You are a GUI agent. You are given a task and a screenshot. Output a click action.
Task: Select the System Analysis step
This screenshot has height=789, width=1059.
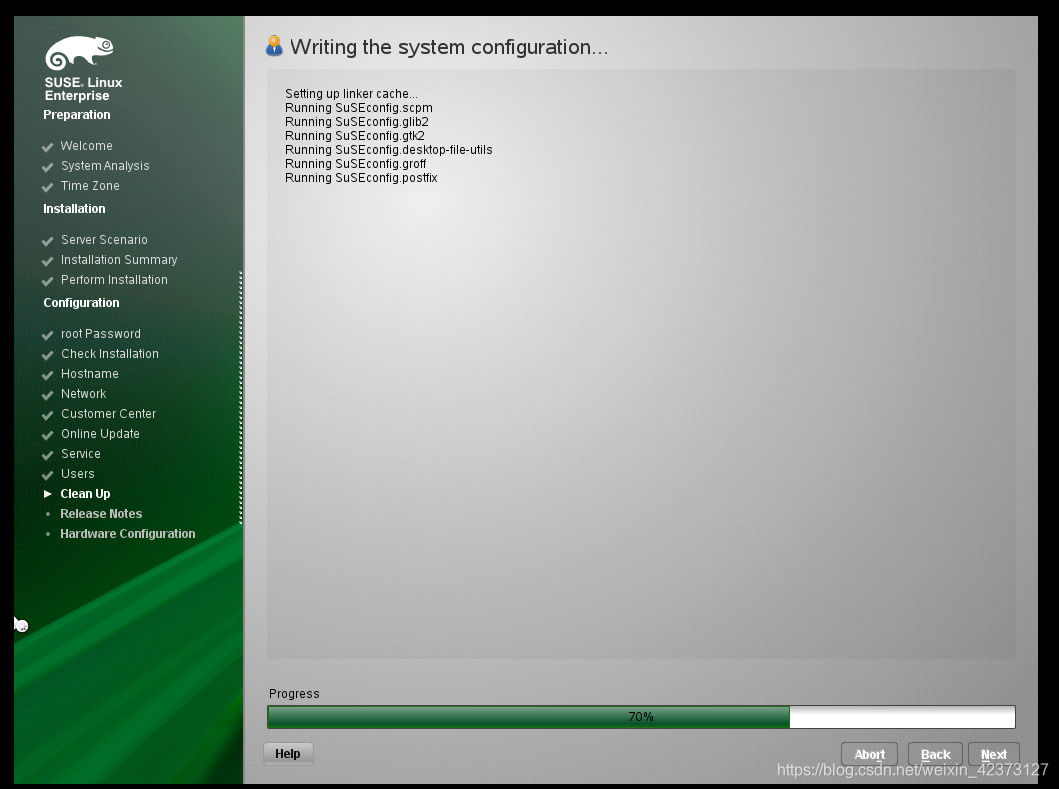click(105, 166)
